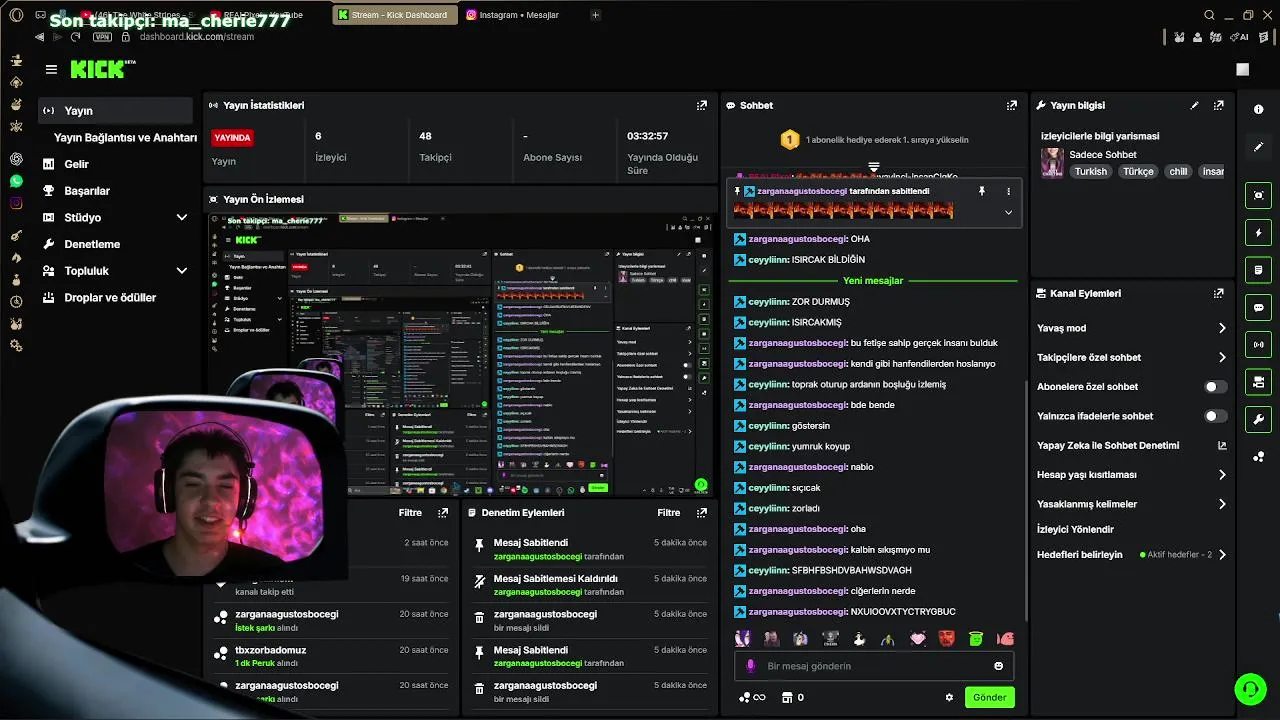Open WhatsApp from the browser sidebar
This screenshot has width=1280, height=720.
[x=16, y=181]
